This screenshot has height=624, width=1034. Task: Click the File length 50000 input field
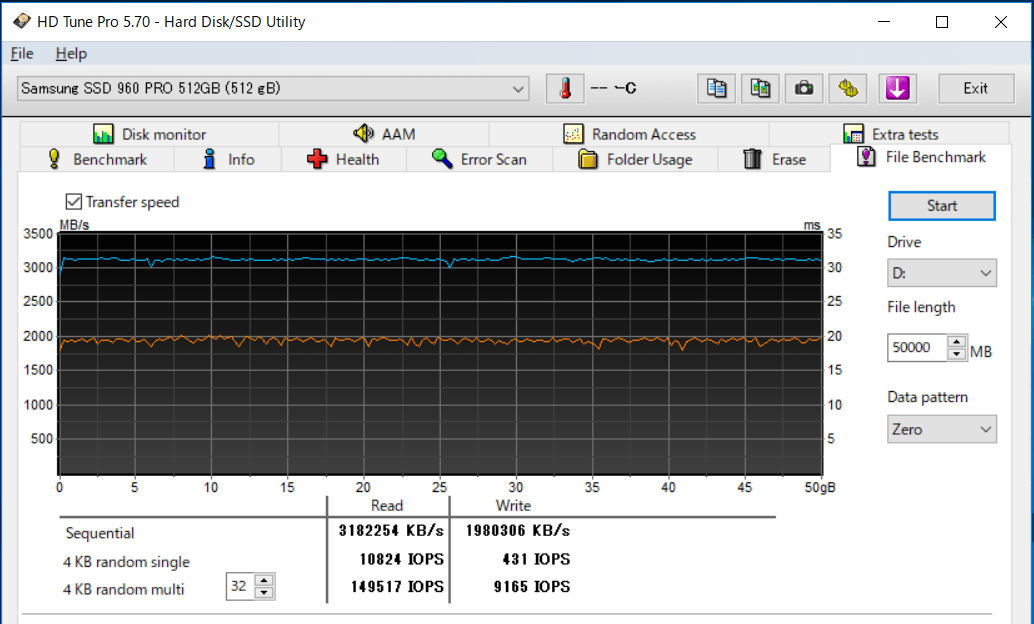click(x=917, y=348)
